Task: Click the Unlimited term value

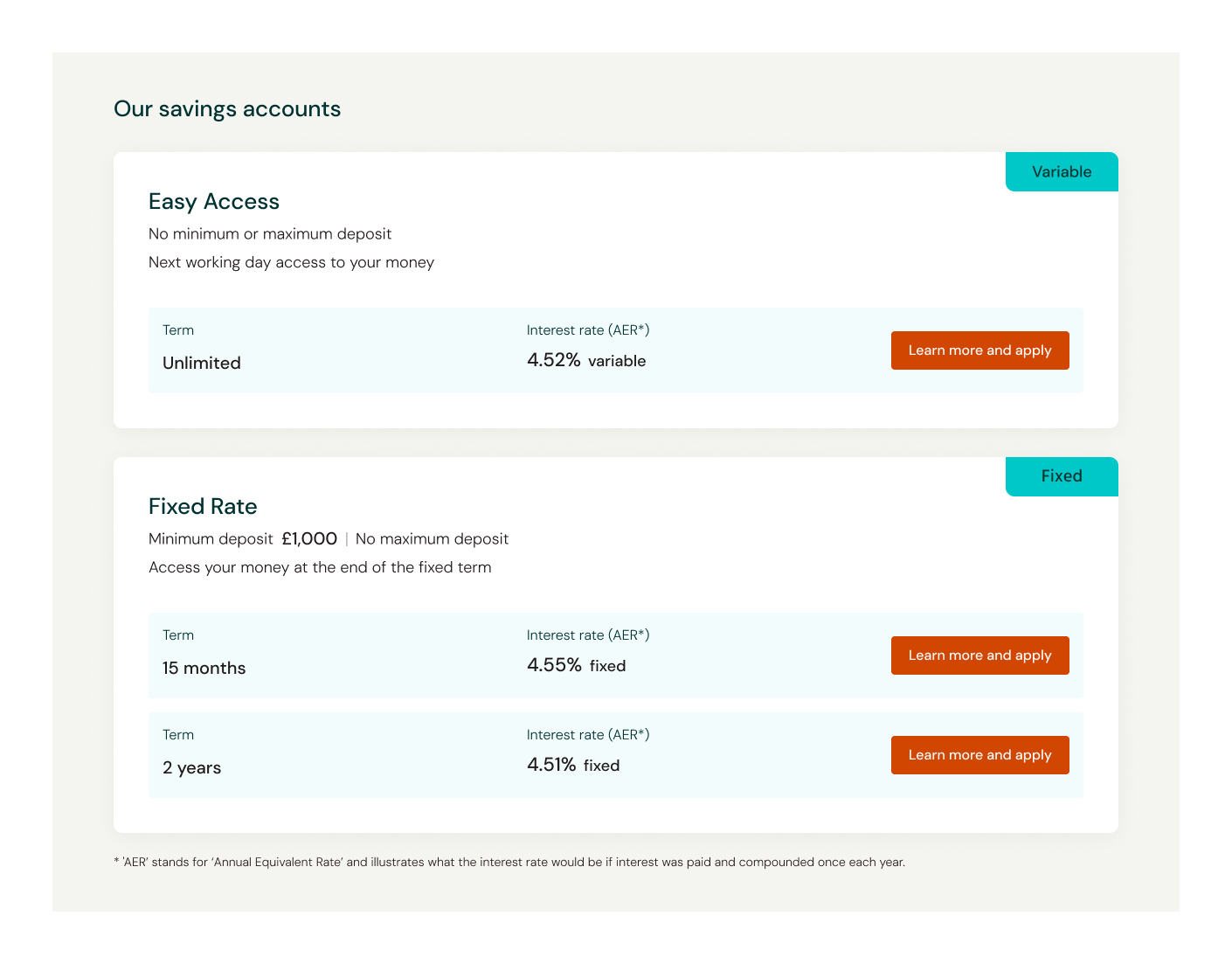Action: pos(202,363)
